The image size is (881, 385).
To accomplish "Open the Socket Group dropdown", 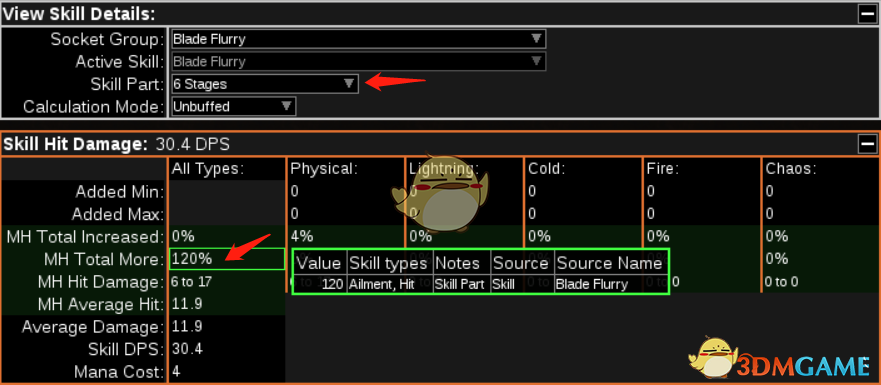I will tap(358, 39).
